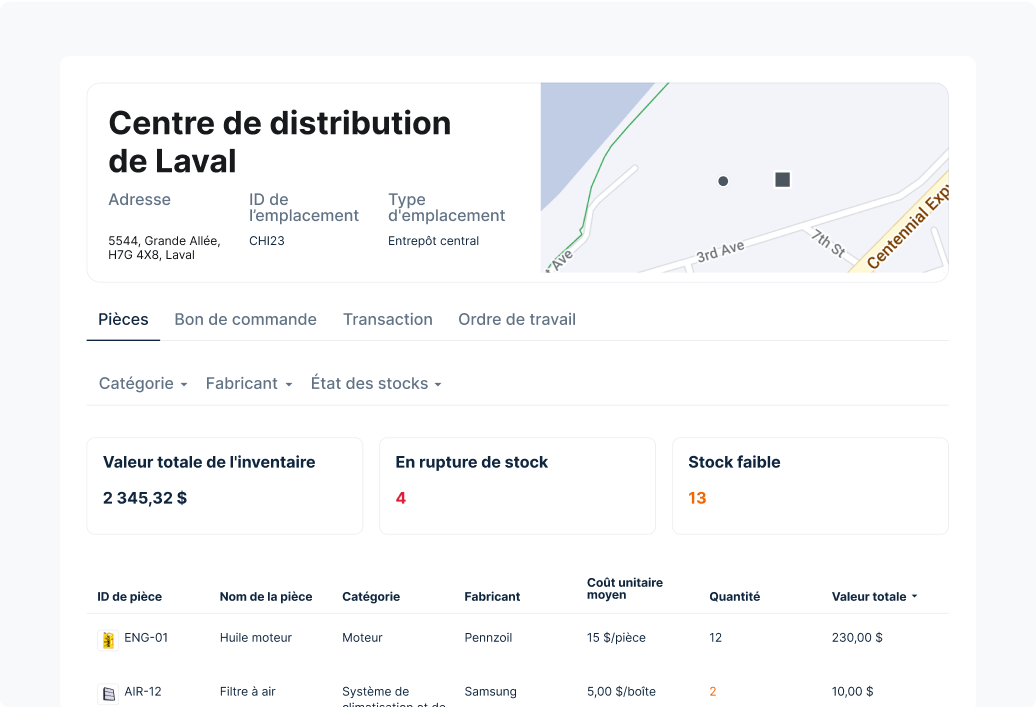This screenshot has height=707, width=1036.
Task: Sort by the Quantité column header
Action: (x=734, y=596)
